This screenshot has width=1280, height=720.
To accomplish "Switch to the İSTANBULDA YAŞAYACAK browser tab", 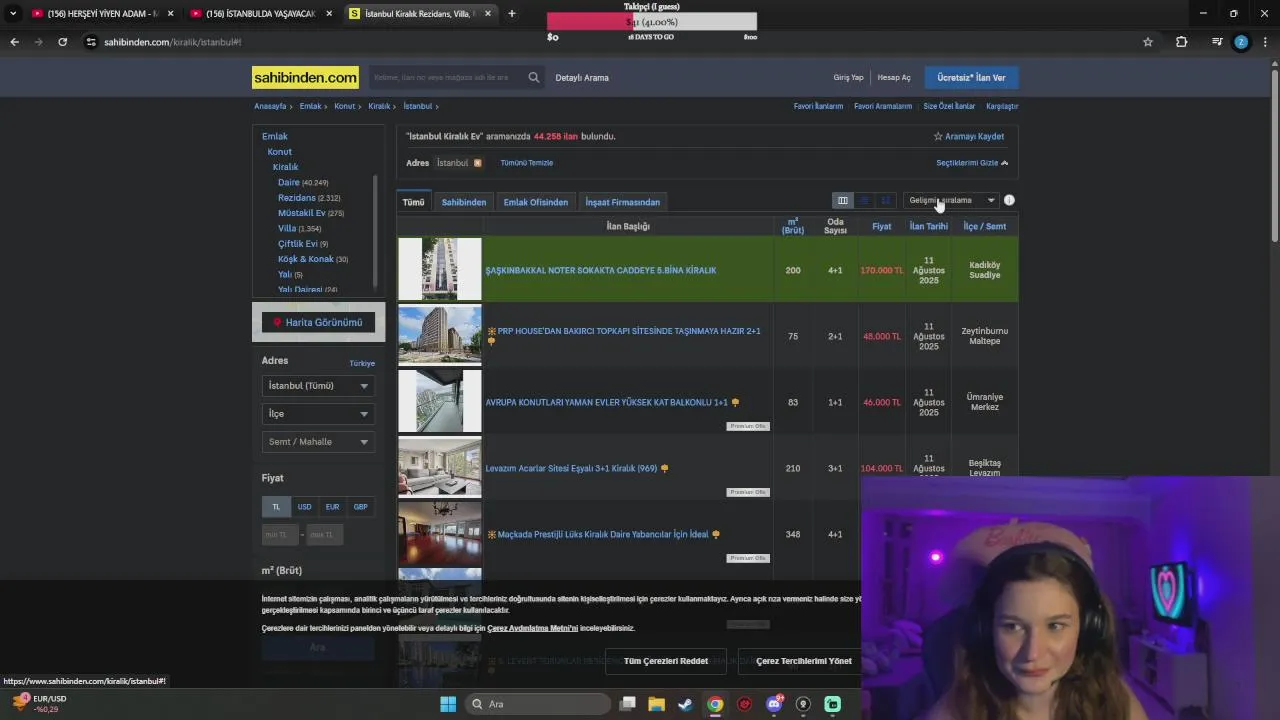I will (x=260, y=13).
